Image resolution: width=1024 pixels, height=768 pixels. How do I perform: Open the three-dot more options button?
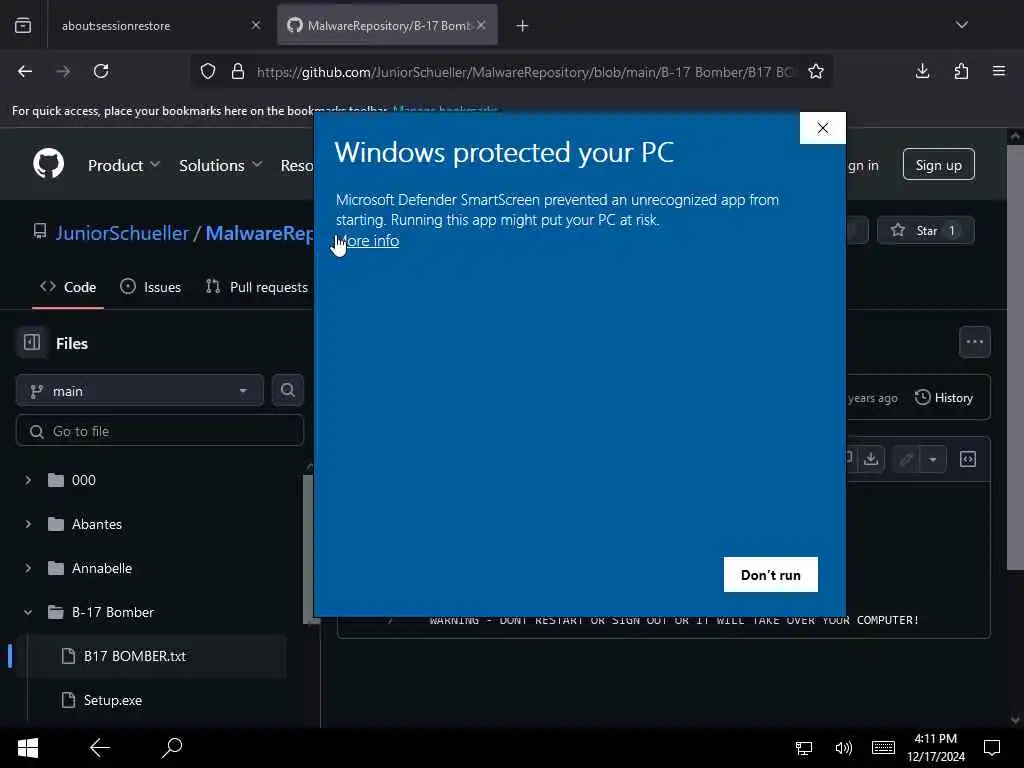tap(974, 342)
